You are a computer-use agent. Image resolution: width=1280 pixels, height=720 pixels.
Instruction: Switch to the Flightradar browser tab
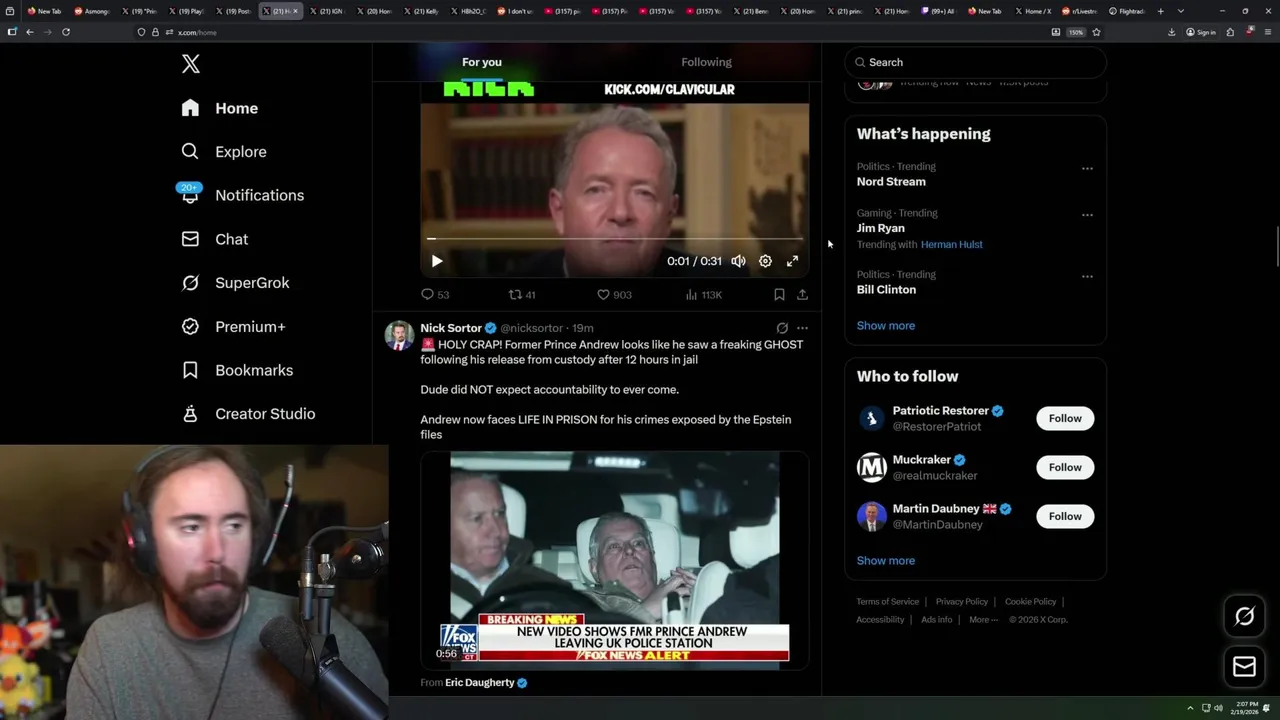click(x=1128, y=11)
